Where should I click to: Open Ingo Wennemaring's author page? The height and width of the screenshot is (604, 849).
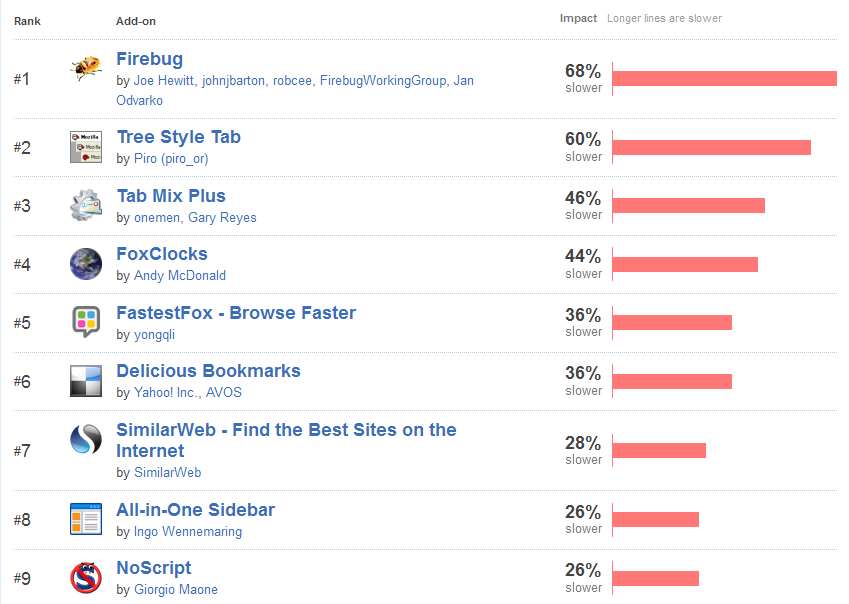coord(188,531)
